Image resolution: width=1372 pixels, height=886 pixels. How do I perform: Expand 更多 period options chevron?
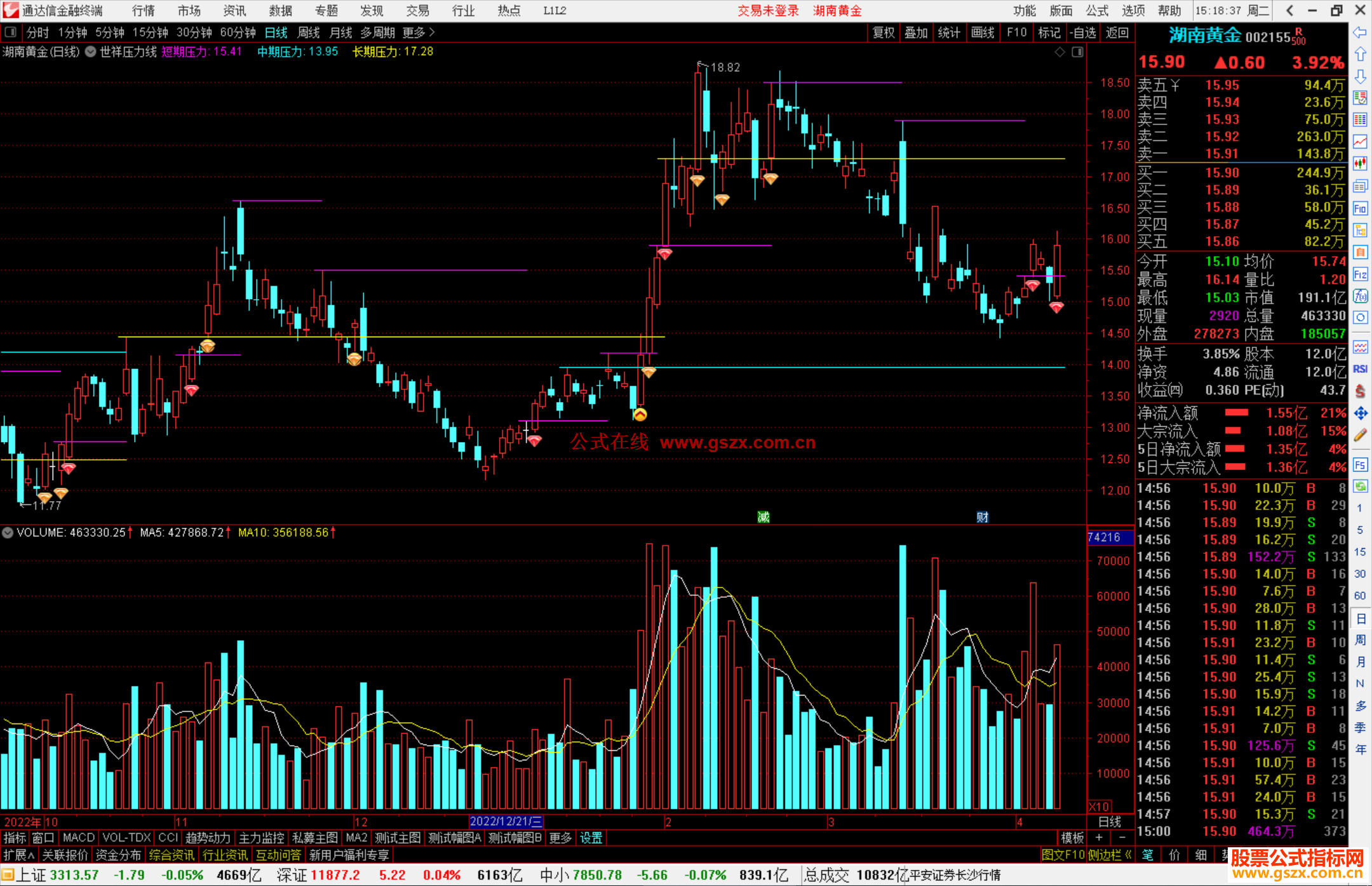432,32
